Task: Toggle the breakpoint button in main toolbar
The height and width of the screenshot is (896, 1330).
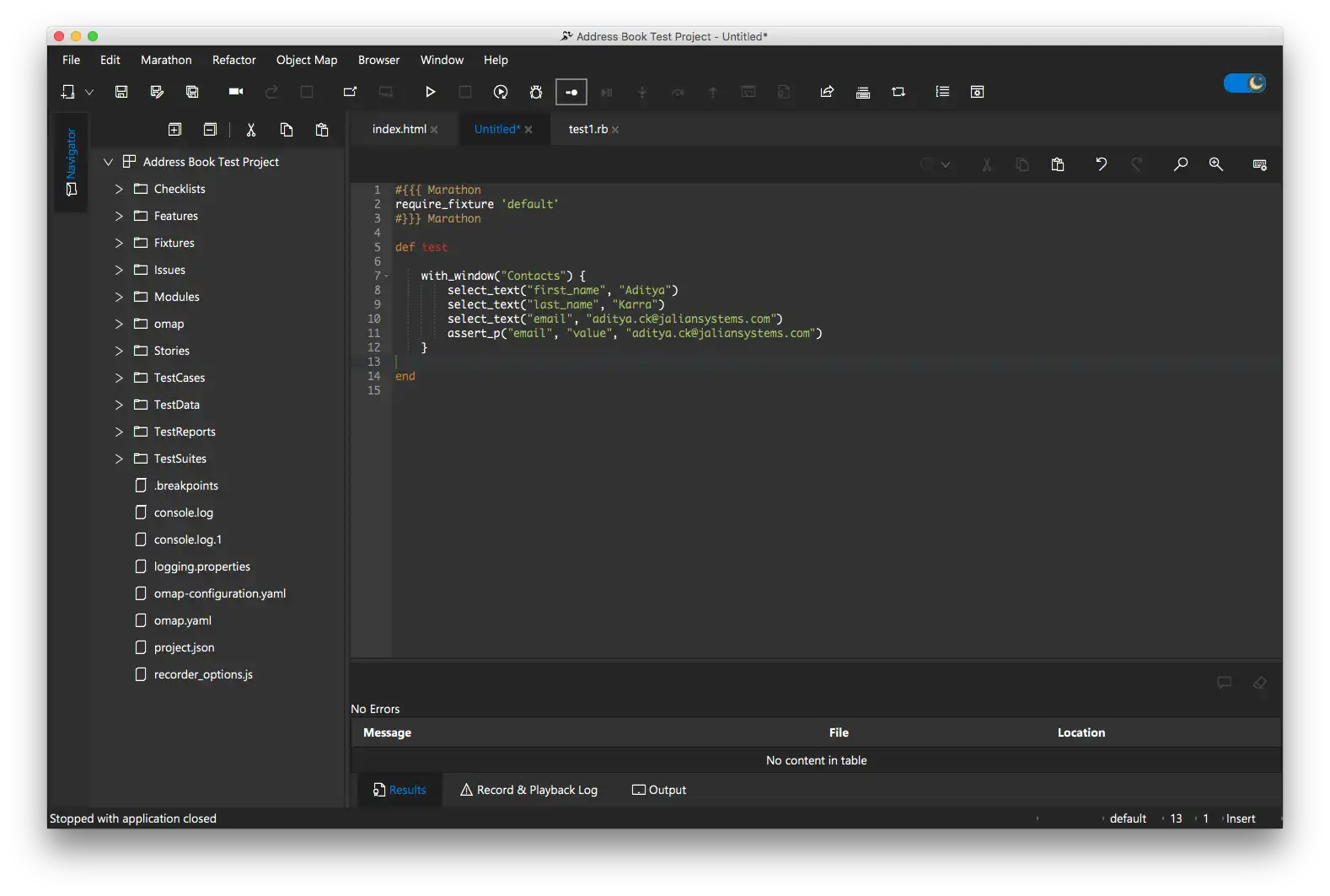Action: tap(571, 92)
